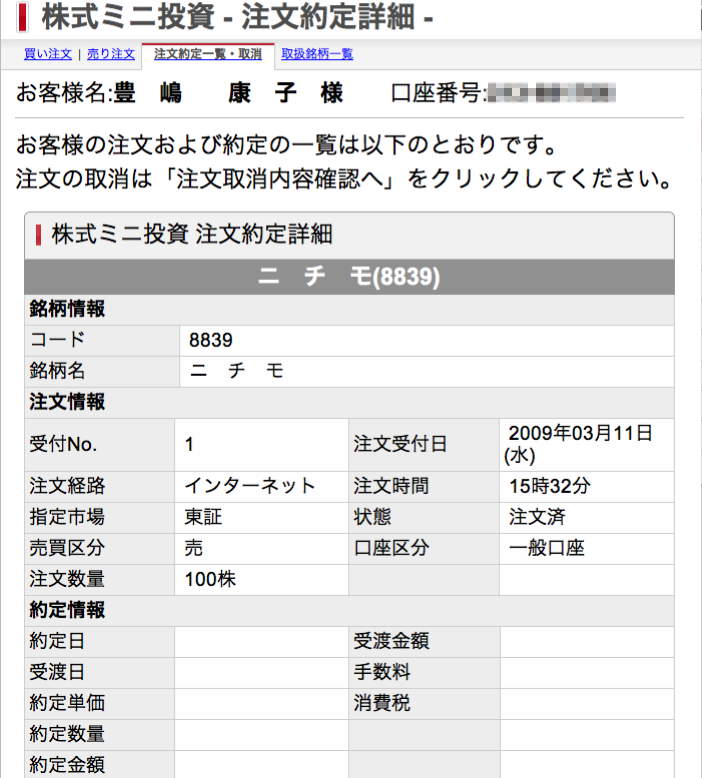Click the 銘柄情報 section heading

pyautogui.click(x=67, y=309)
